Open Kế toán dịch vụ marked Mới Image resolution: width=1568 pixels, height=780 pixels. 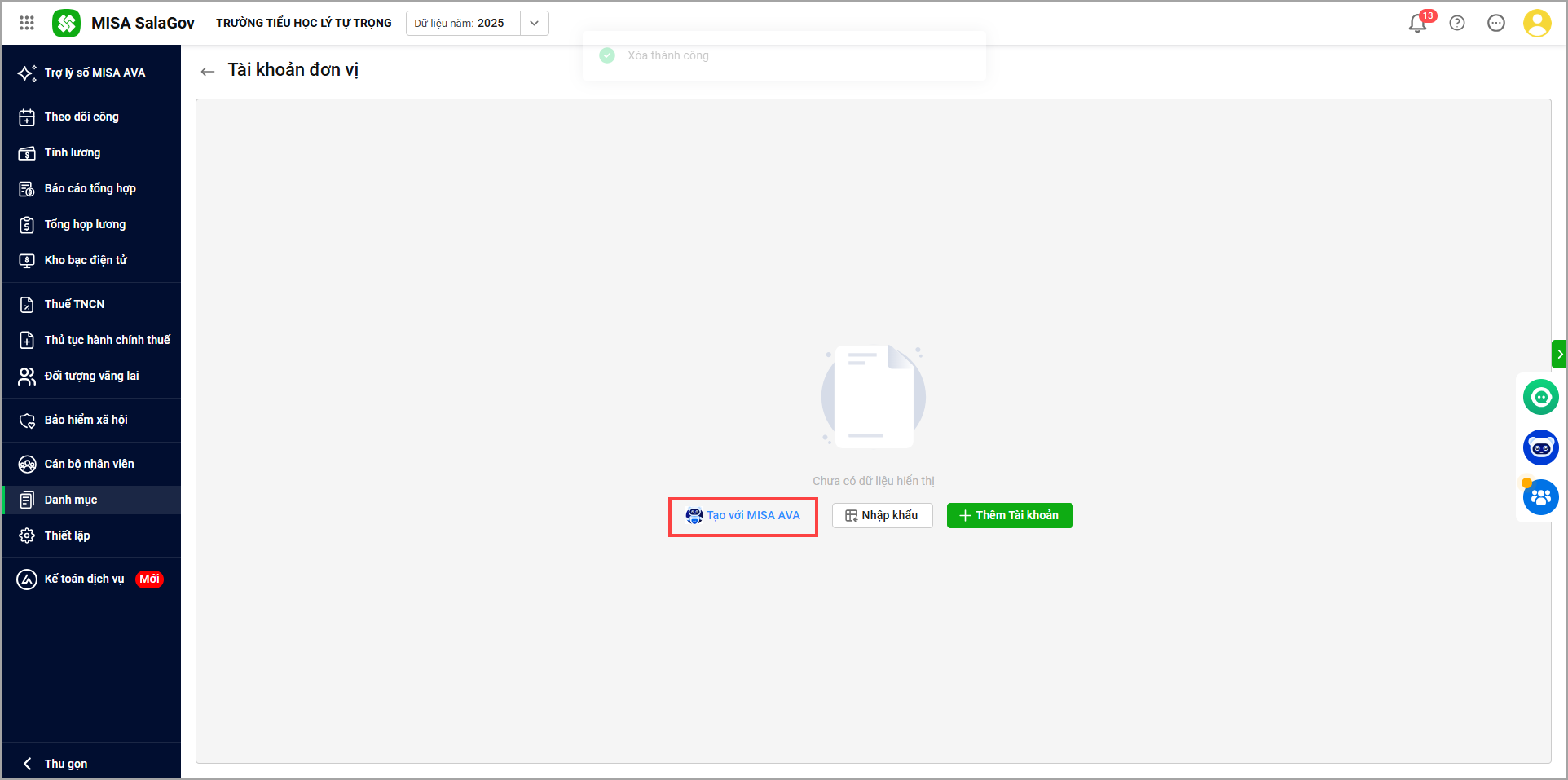tap(84, 579)
